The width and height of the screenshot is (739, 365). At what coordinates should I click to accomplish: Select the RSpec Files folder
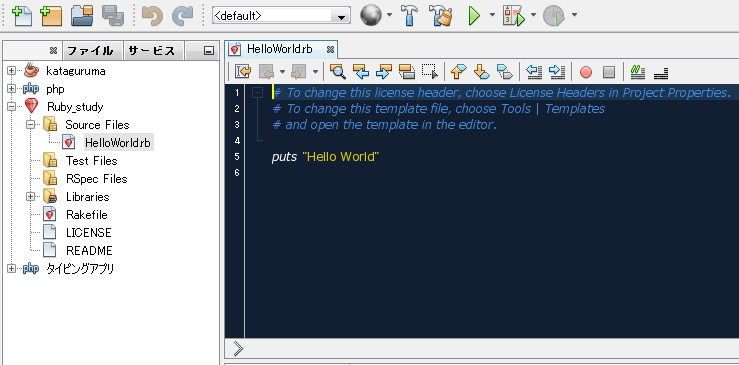click(x=97, y=179)
